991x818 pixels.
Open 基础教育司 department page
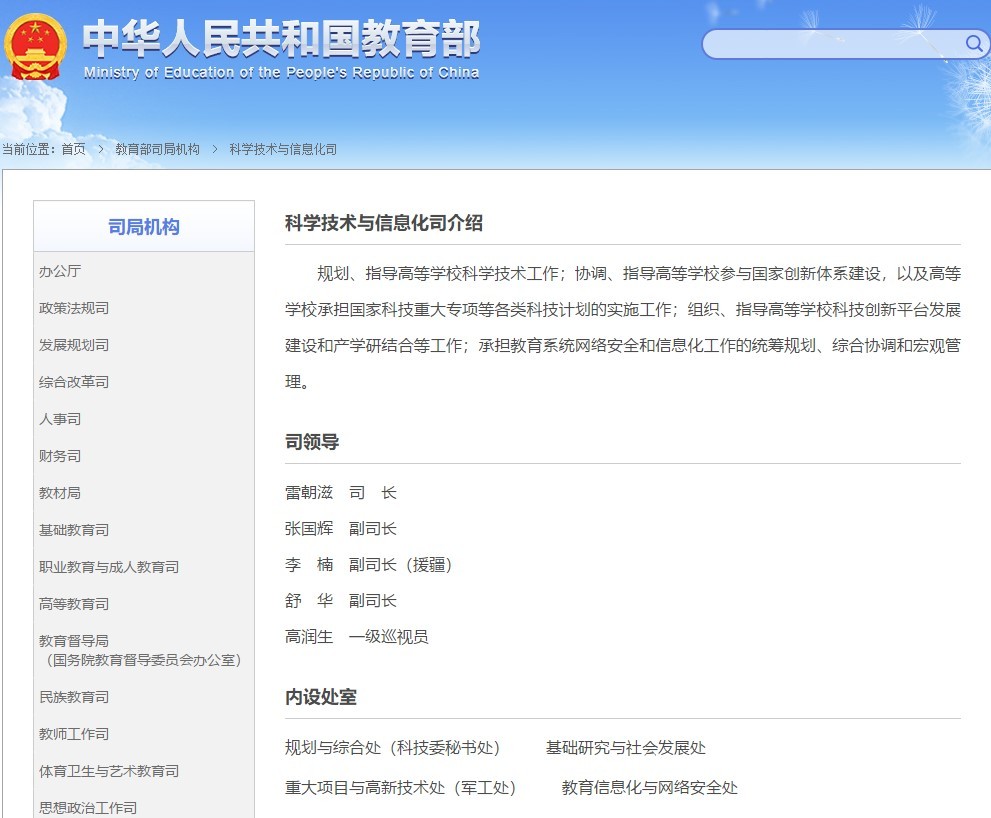pyautogui.click(x=74, y=530)
